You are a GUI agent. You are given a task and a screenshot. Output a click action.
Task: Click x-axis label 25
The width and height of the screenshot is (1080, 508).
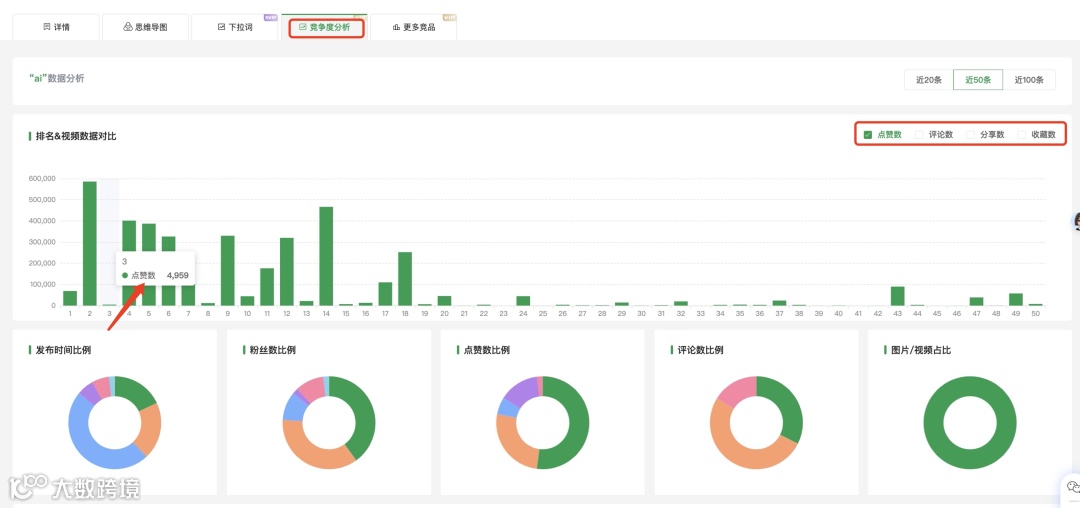pyautogui.click(x=543, y=313)
